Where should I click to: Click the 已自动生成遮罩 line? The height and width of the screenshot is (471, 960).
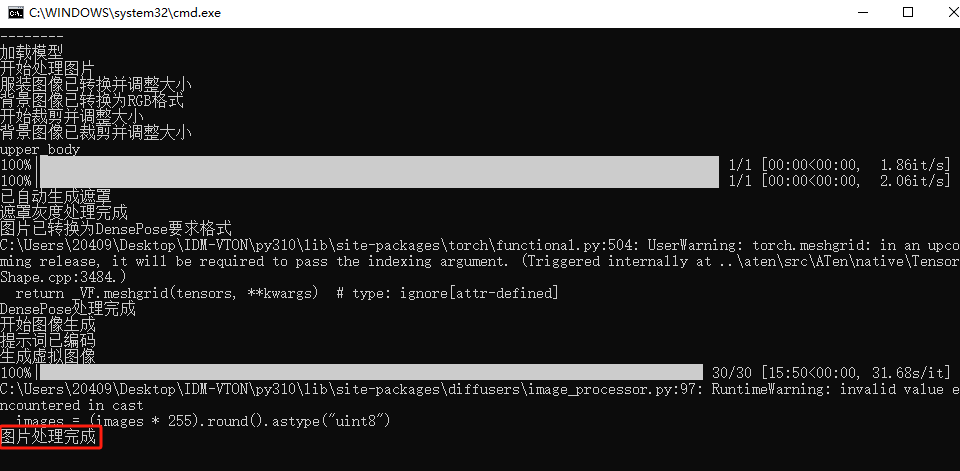pos(56,197)
